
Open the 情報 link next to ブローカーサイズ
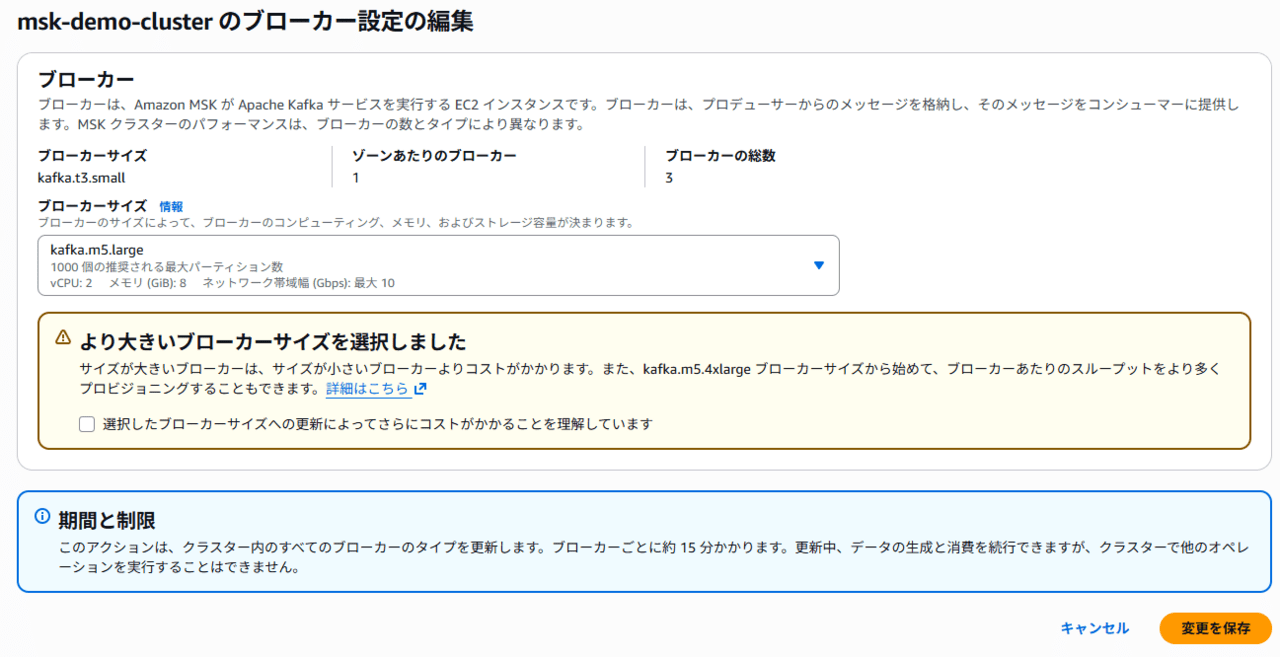(171, 206)
